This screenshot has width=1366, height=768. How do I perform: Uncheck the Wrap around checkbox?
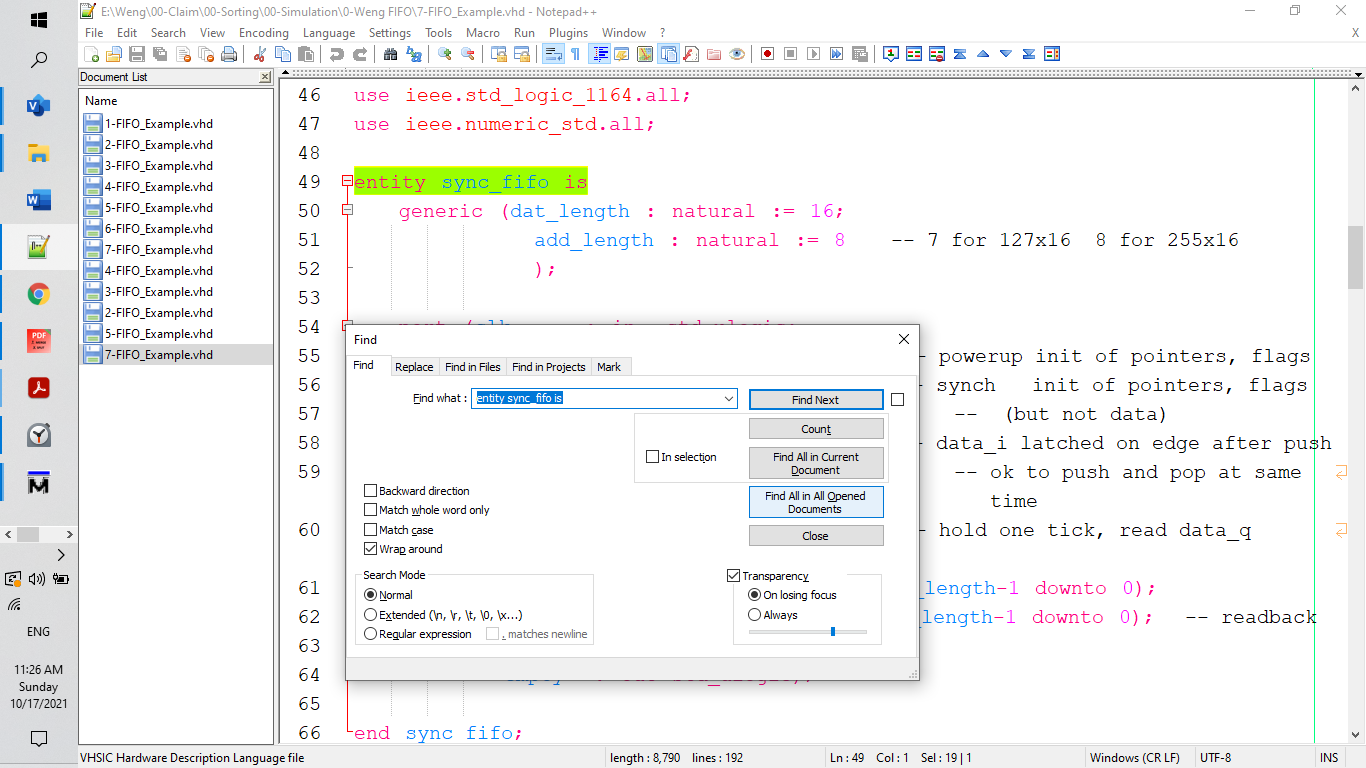click(x=371, y=549)
